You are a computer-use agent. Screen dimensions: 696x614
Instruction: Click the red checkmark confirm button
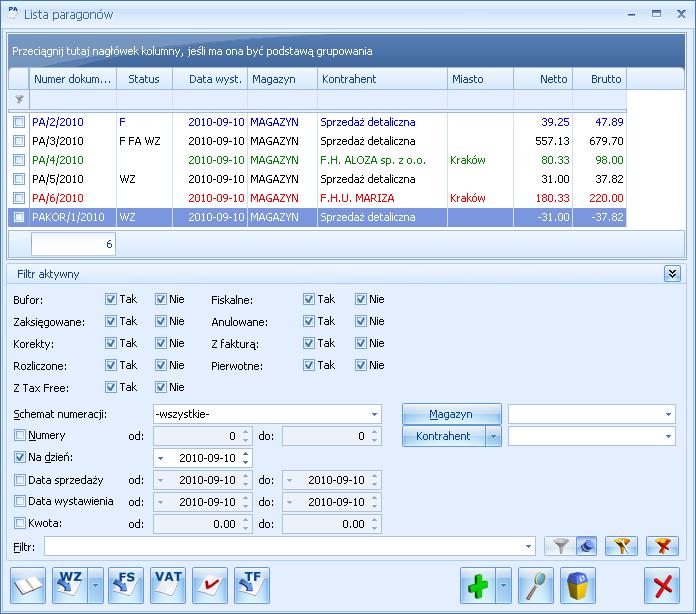point(210,585)
